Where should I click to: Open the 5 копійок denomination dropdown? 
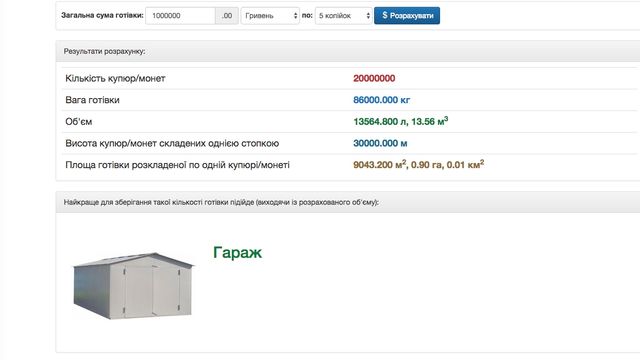[343, 16]
